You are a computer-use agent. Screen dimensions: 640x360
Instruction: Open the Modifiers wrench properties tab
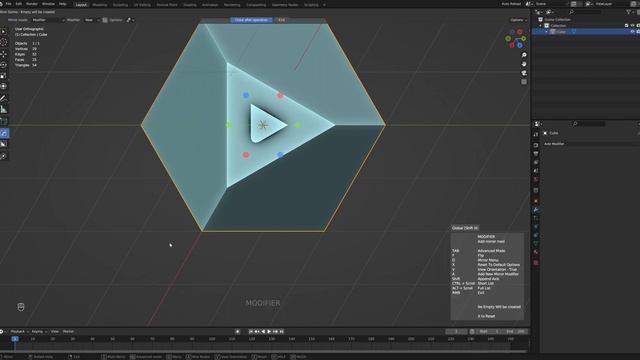click(536, 210)
